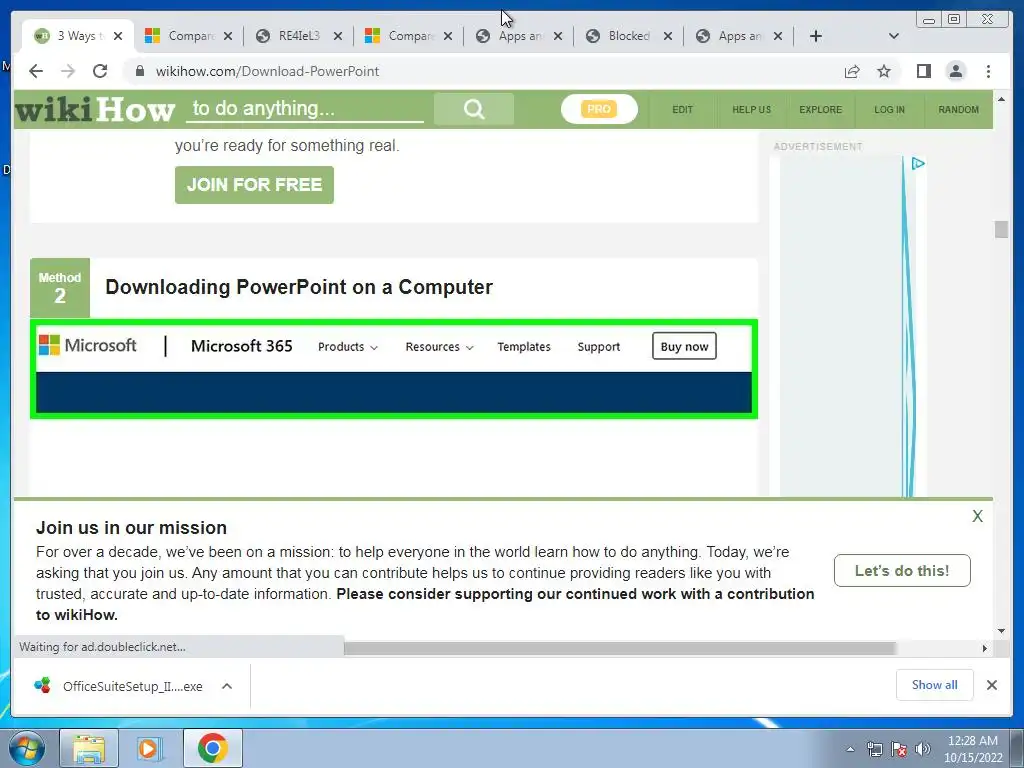Click the Let's do this! button

pos(902,571)
